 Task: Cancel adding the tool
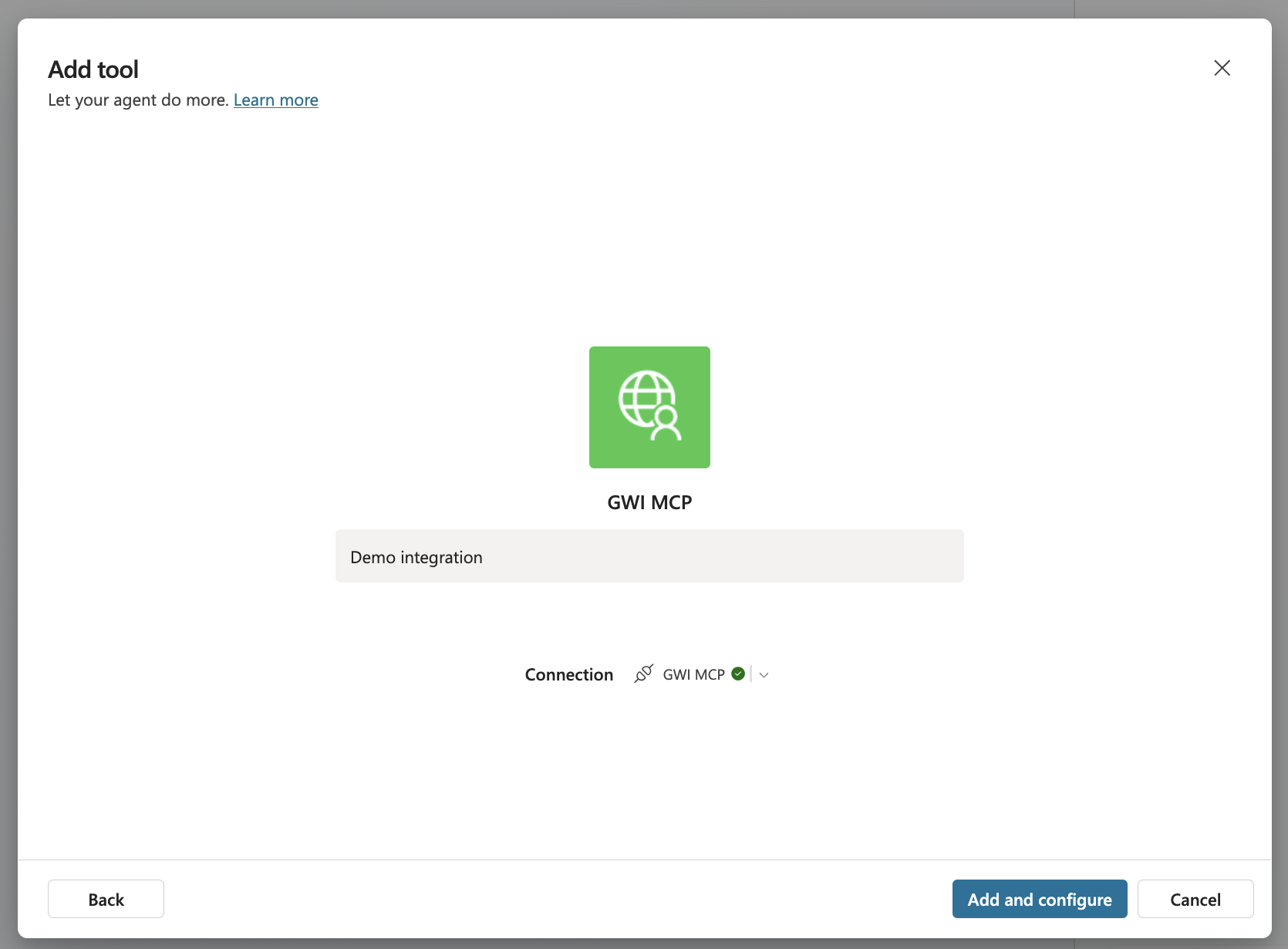coord(1195,899)
